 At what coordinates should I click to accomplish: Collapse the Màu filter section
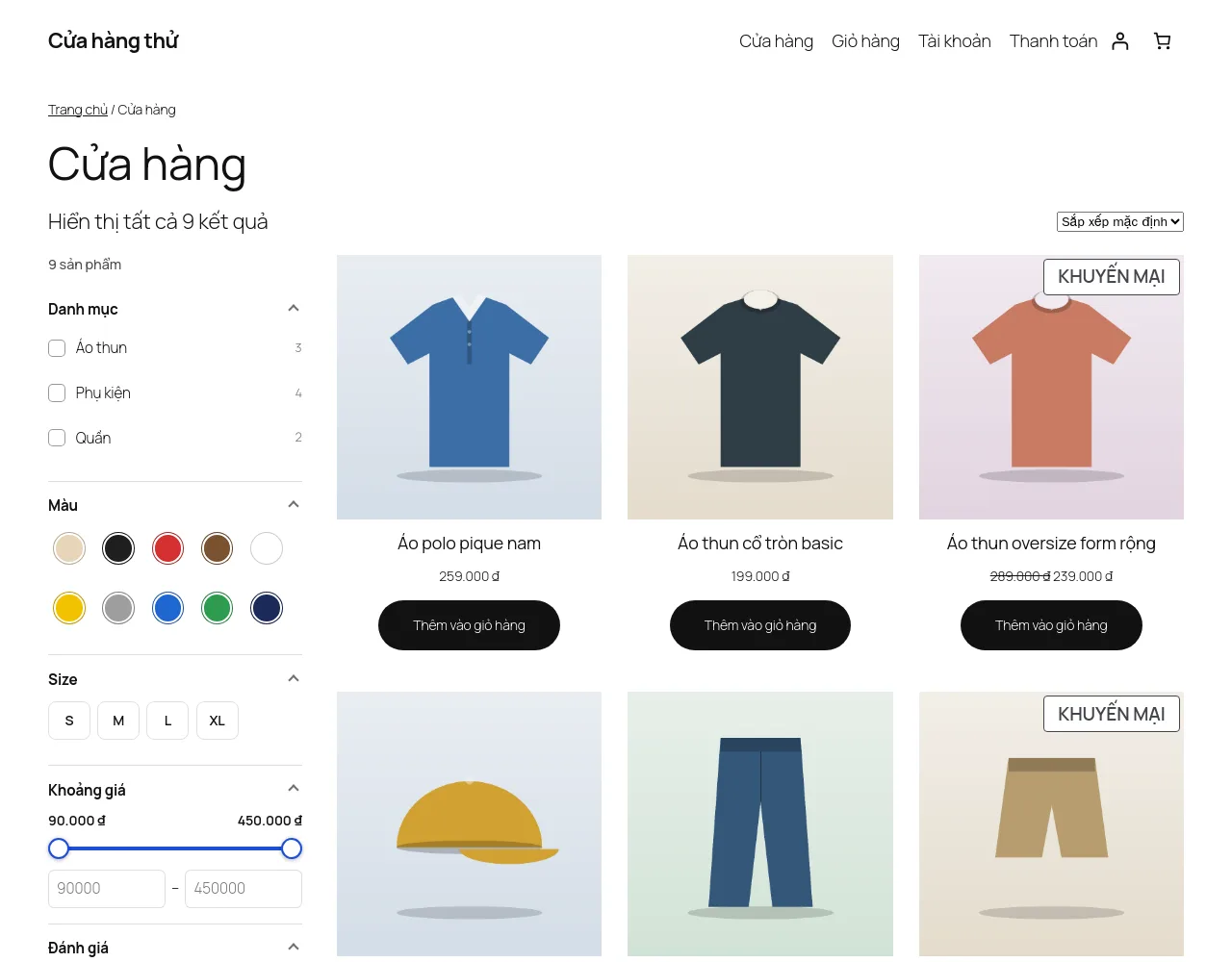click(294, 504)
